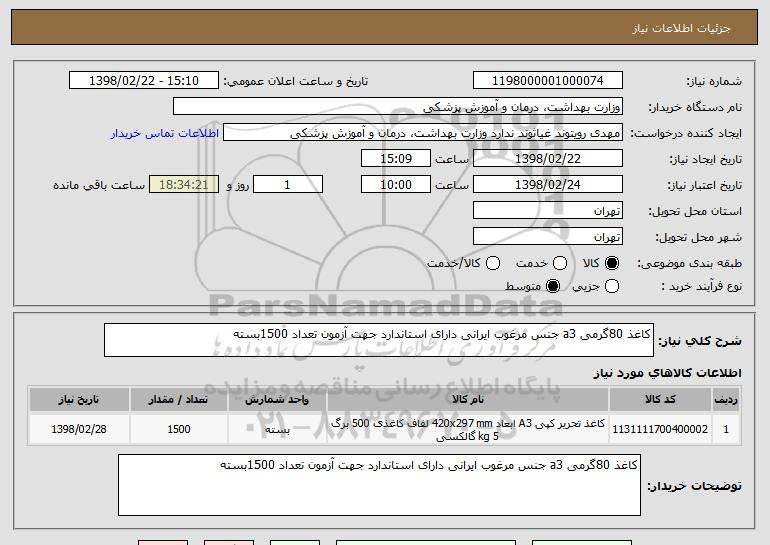The height and width of the screenshot is (545, 770).
Task: Click the validity date field 1398/02/24
Action: pyautogui.click(x=548, y=185)
